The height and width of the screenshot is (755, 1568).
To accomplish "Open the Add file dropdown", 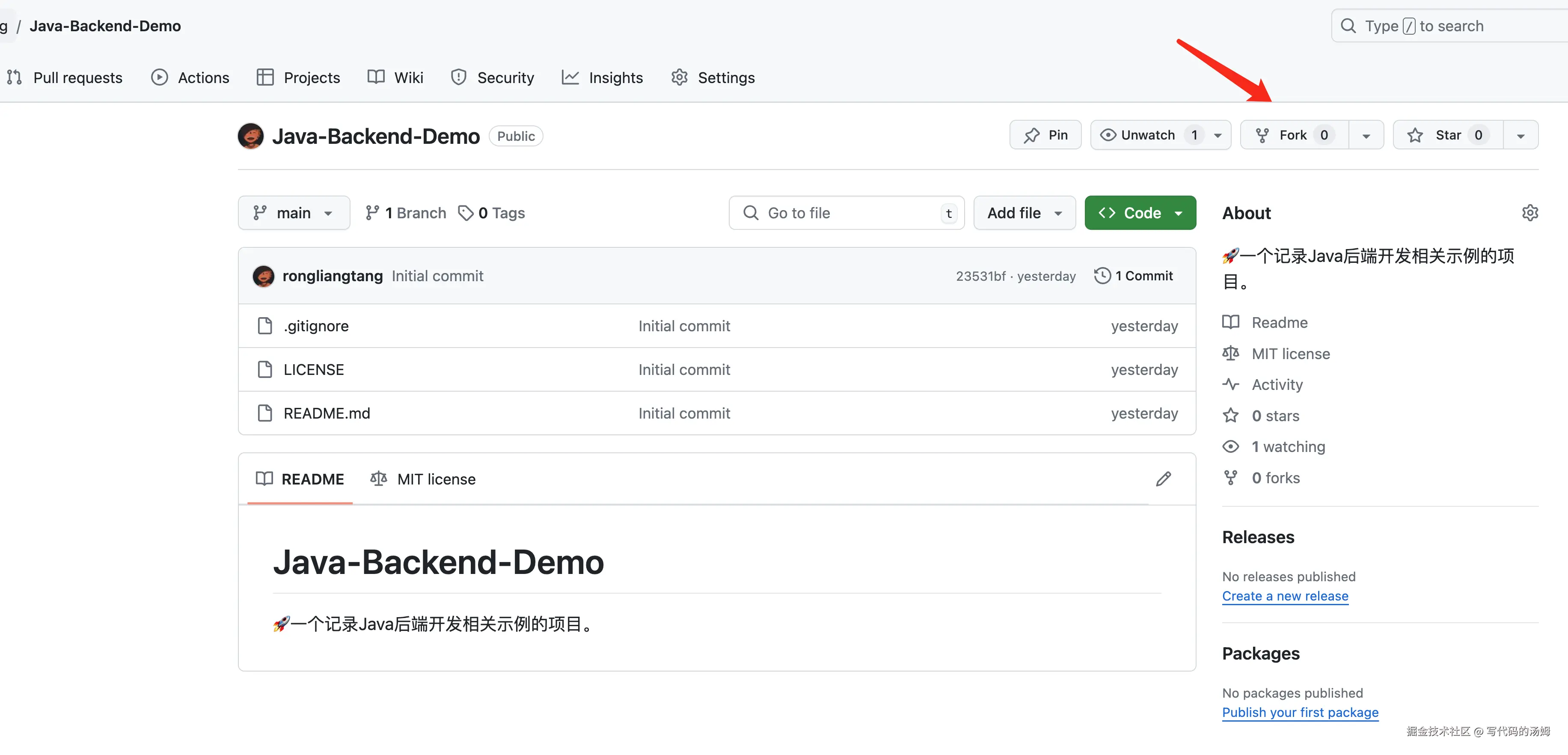I will tap(1024, 212).
